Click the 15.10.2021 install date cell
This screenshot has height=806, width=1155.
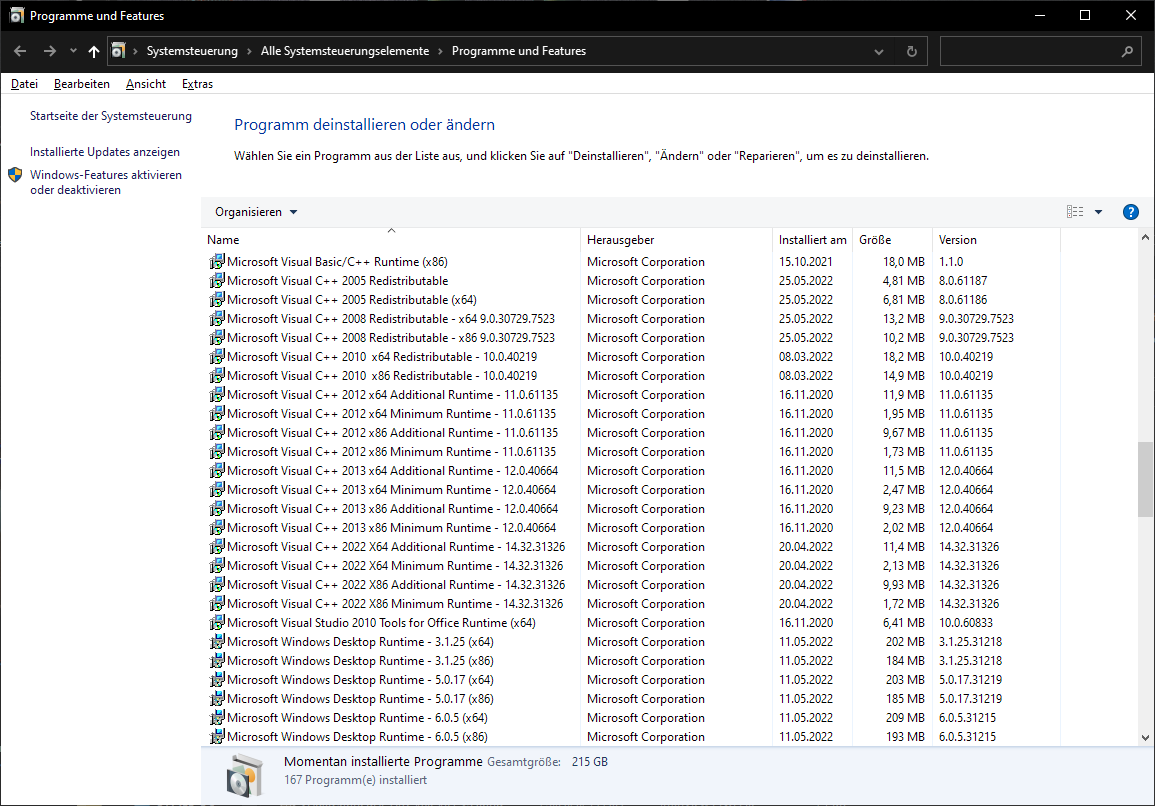806,262
